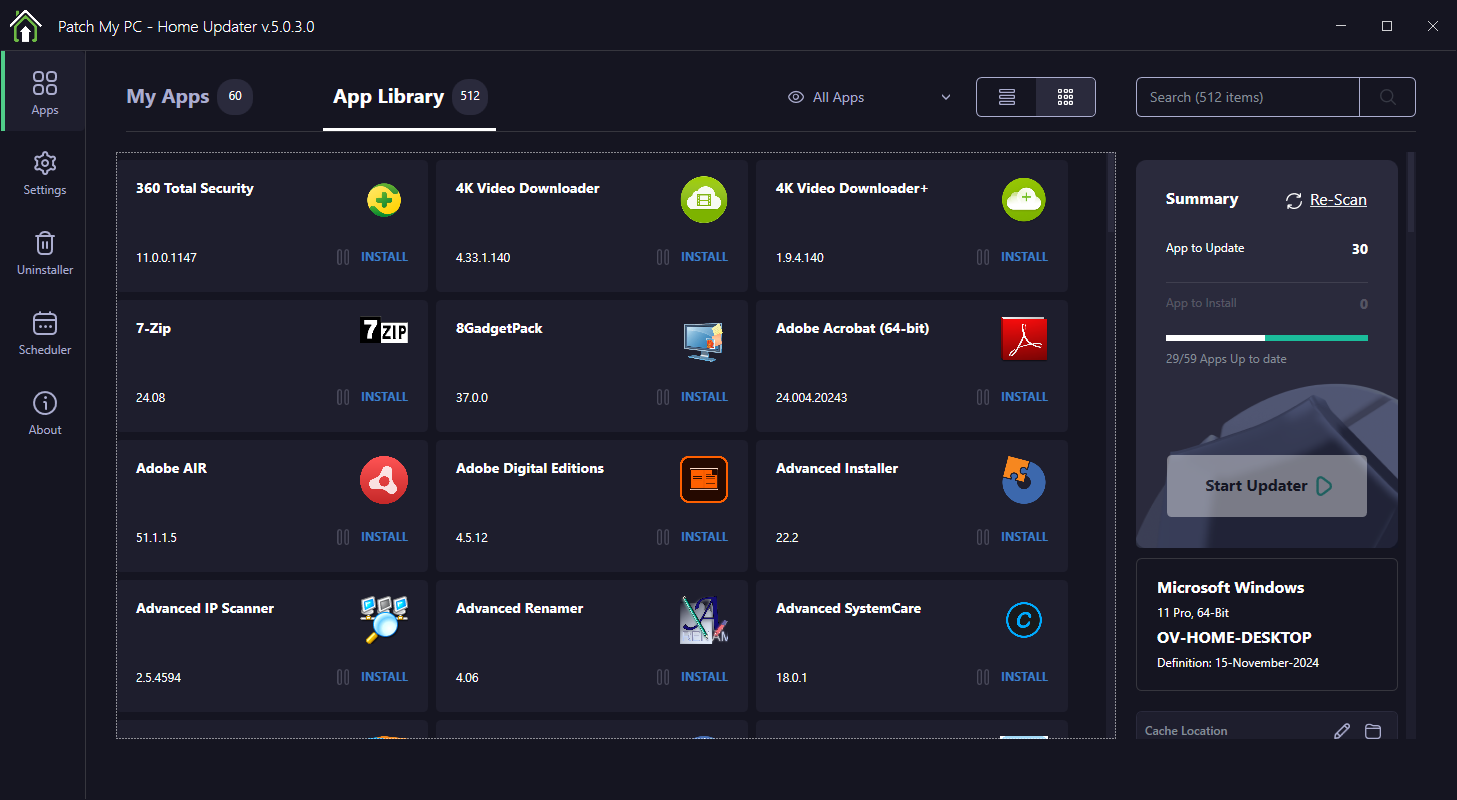
Task: Install Advanced SystemCare
Action: click(1024, 677)
